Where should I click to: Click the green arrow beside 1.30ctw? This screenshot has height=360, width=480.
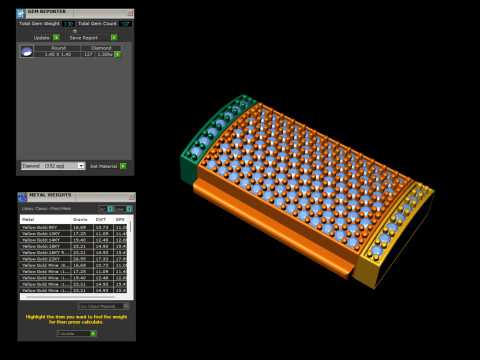[x=117, y=54]
